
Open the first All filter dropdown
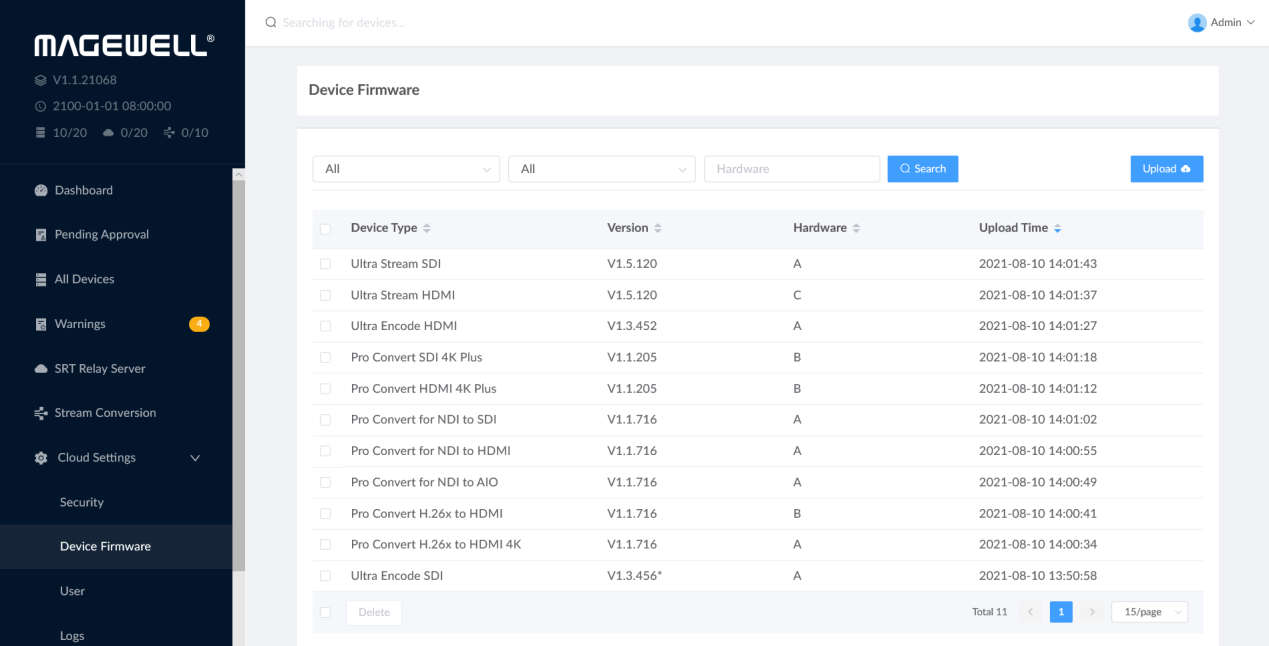(x=406, y=169)
